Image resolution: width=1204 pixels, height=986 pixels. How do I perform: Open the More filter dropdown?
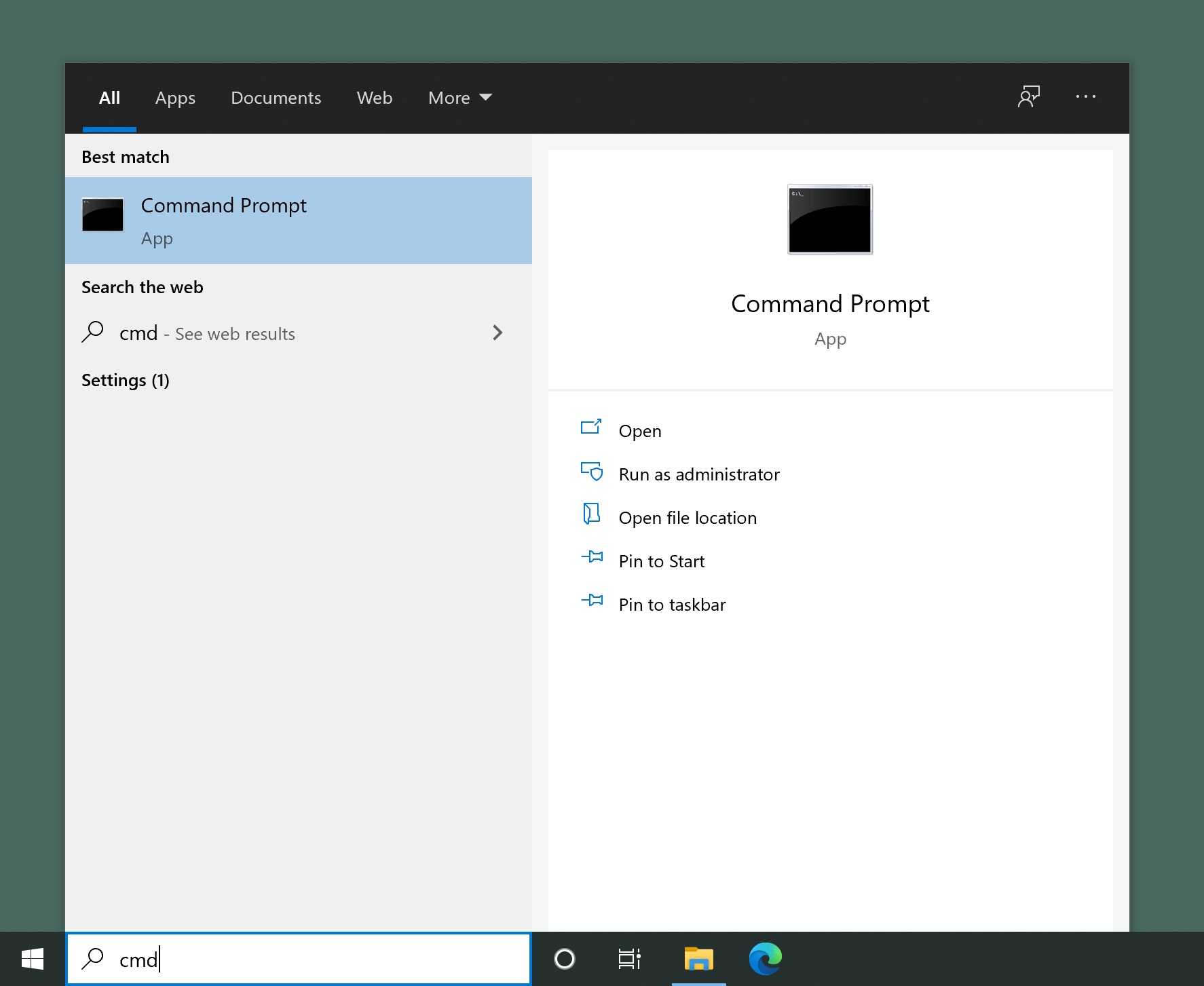click(x=459, y=98)
